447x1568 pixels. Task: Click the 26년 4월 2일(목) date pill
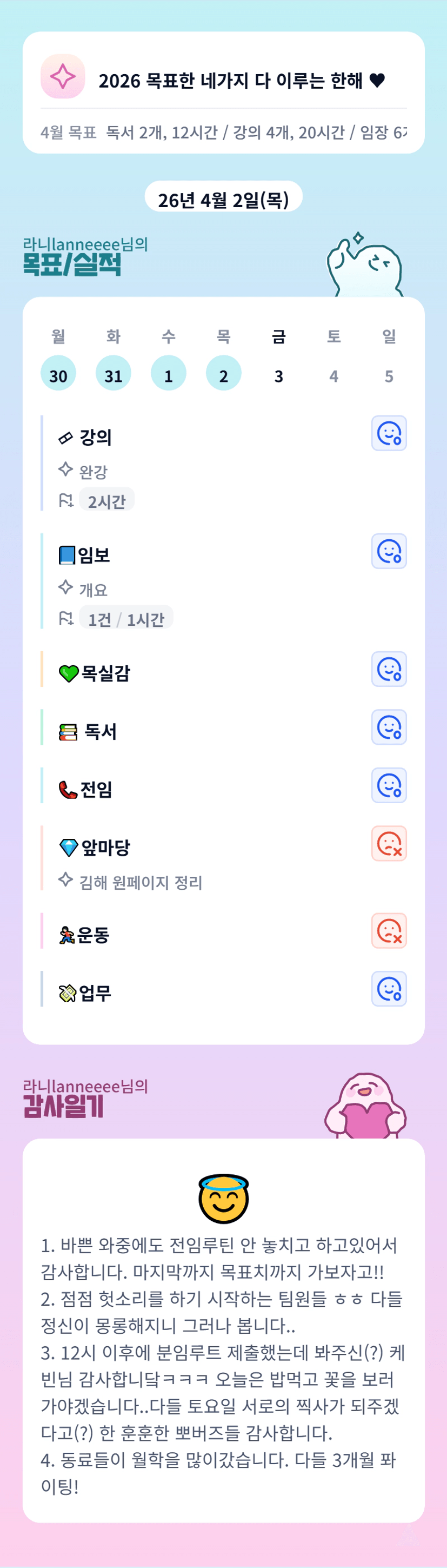click(223, 199)
